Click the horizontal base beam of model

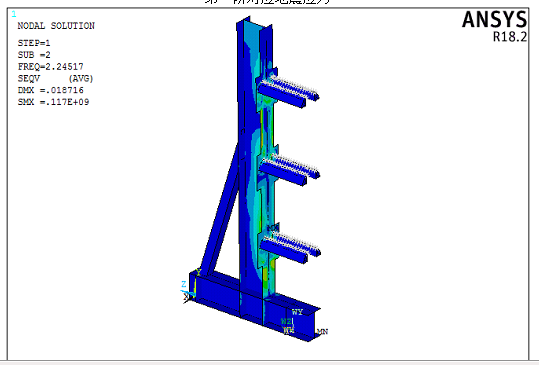(x=255, y=306)
